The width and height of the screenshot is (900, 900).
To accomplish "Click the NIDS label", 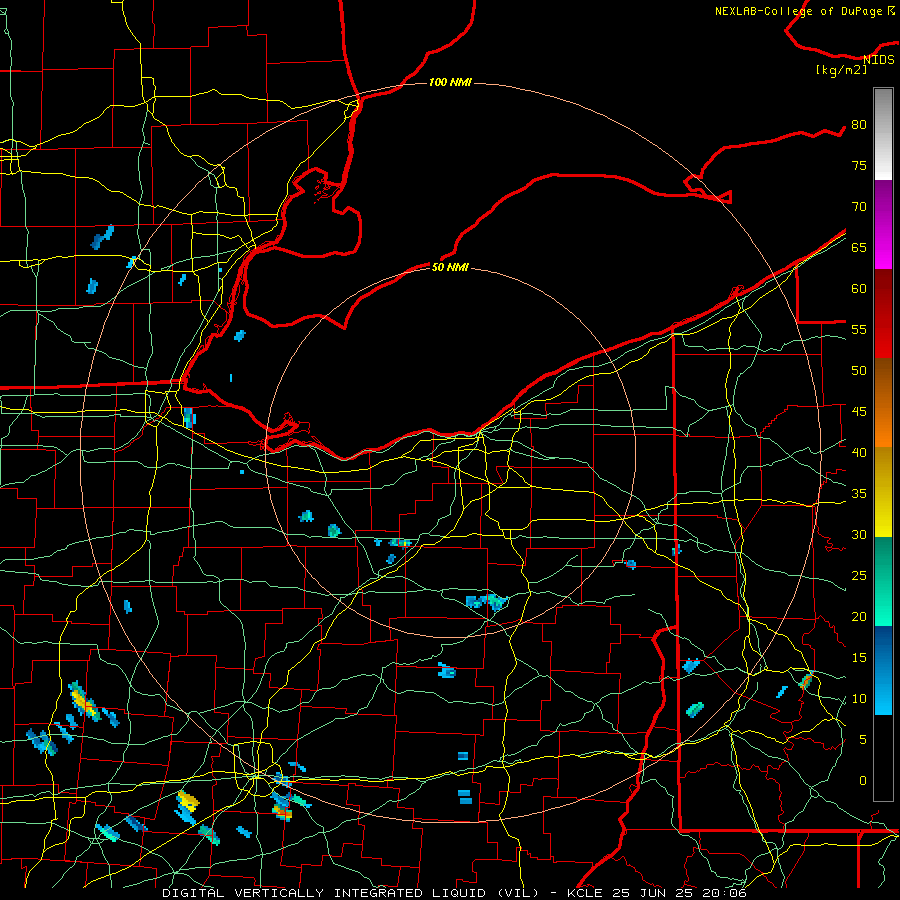I will (x=879, y=59).
